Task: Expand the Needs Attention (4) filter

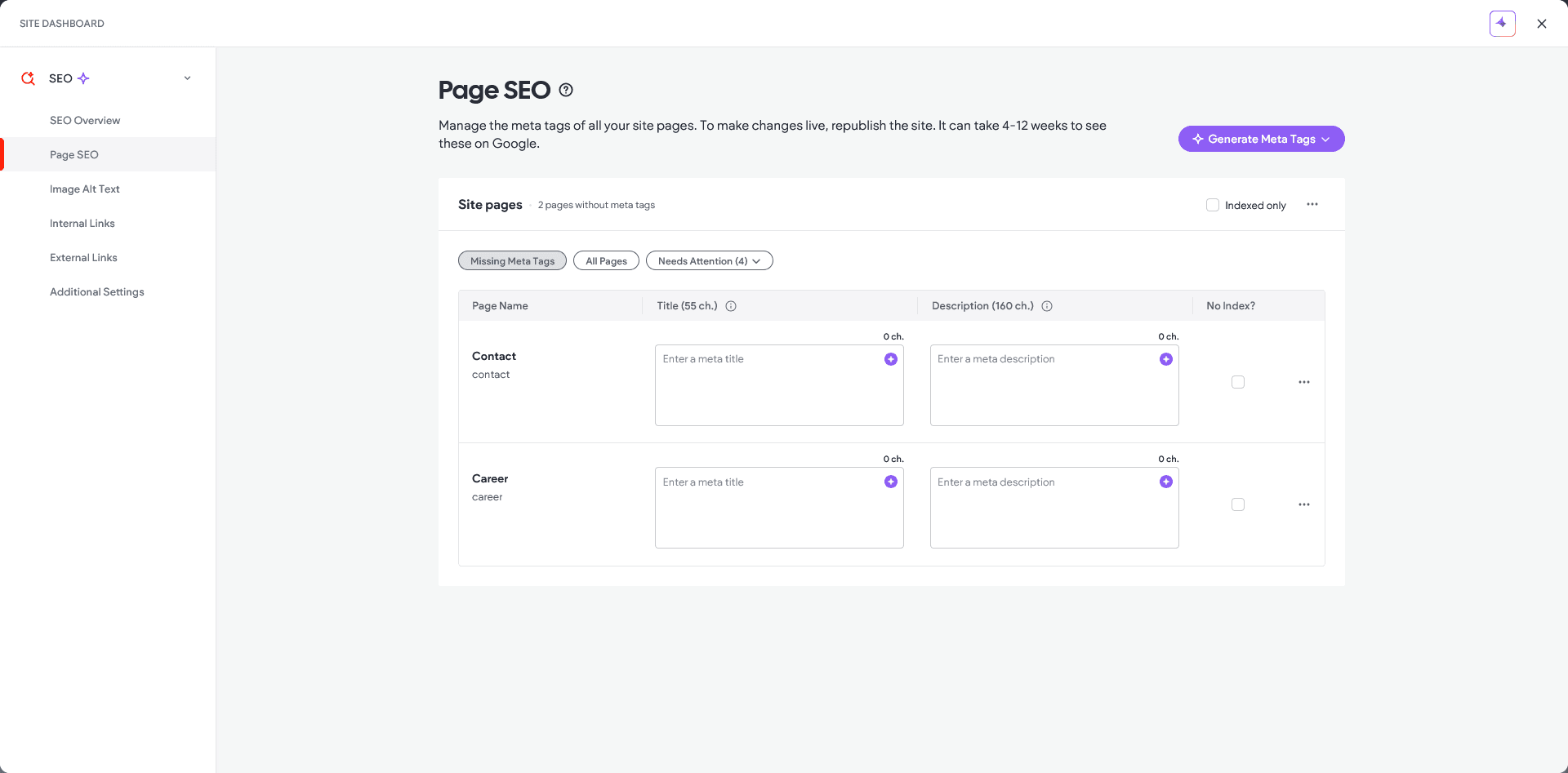Action: 709,261
